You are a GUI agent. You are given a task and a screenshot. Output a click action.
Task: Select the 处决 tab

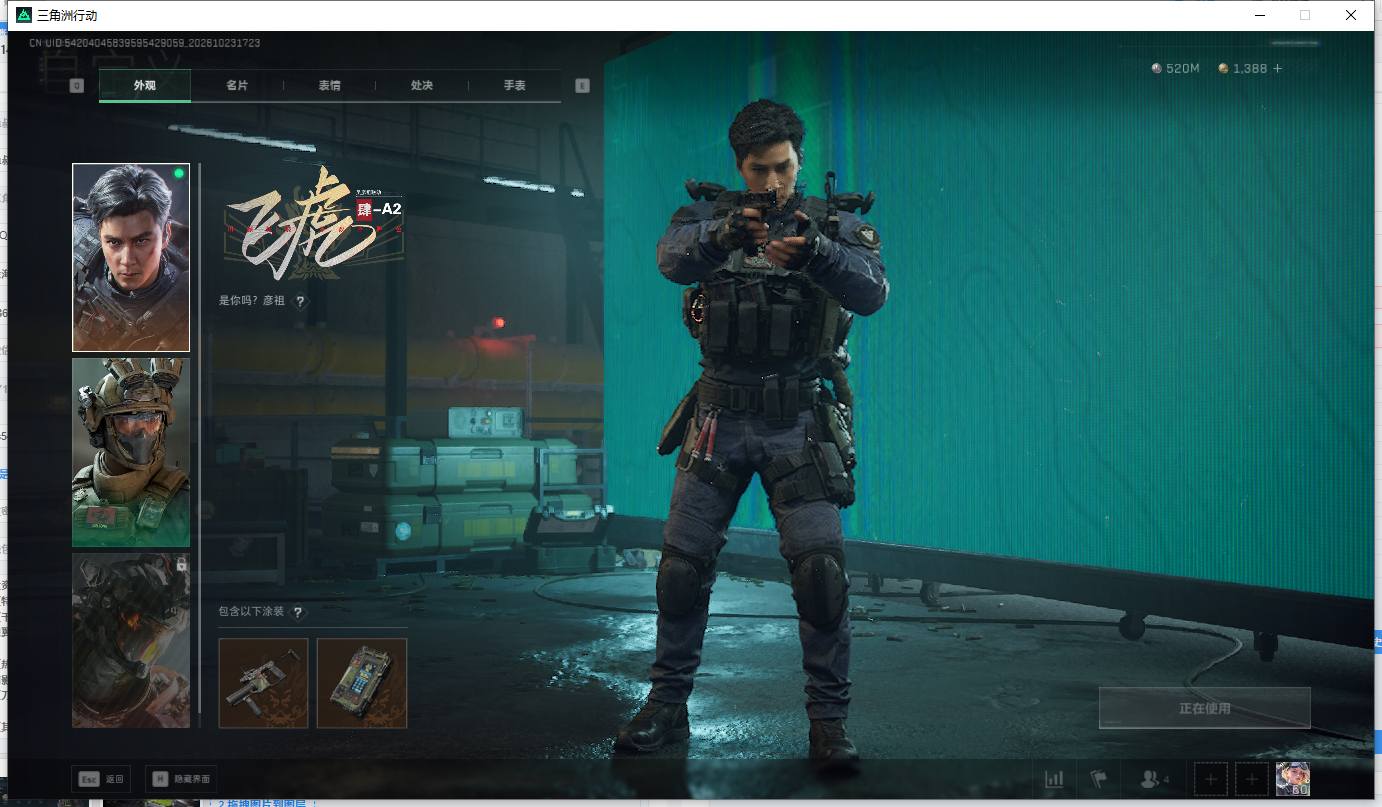point(422,86)
